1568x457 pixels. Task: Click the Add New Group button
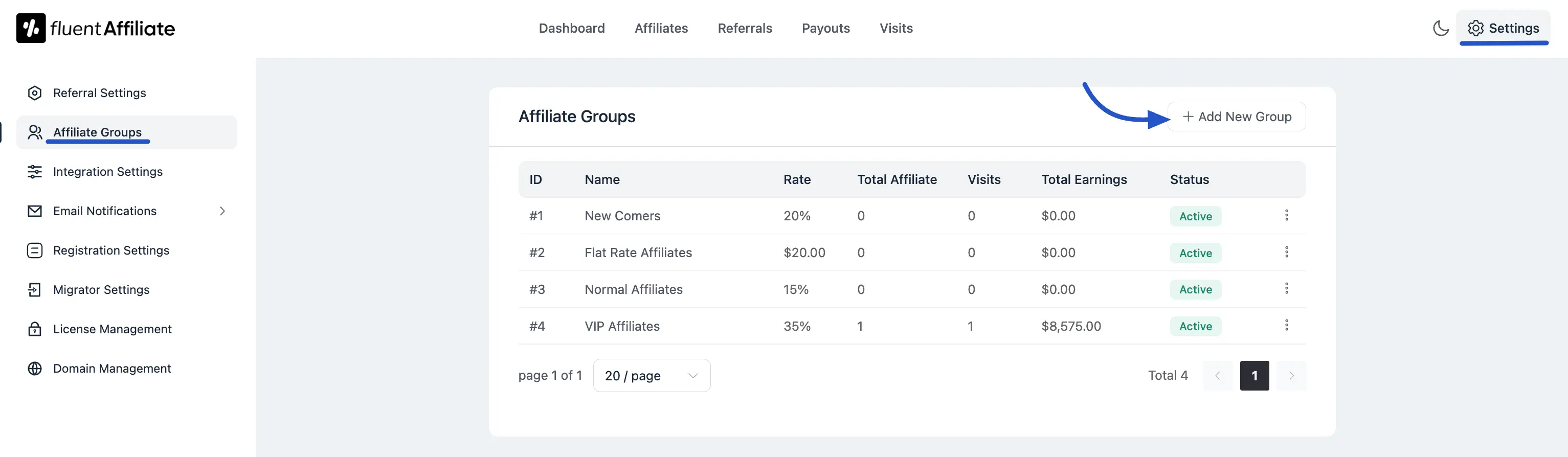pyautogui.click(x=1236, y=117)
